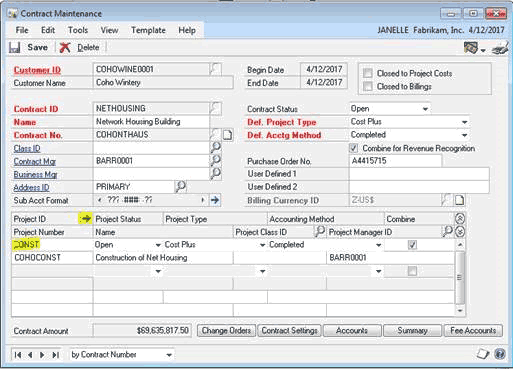Click the Project Manager ID lookup magnifier
The image size is (513, 369).
(447, 231)
